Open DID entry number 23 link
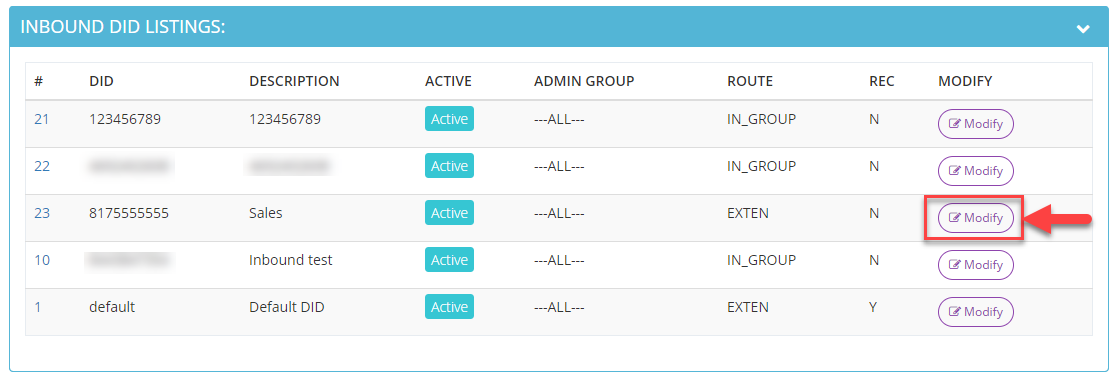Image resolution: width=1113 pixels, height=384 pixels. click(42, 213)
